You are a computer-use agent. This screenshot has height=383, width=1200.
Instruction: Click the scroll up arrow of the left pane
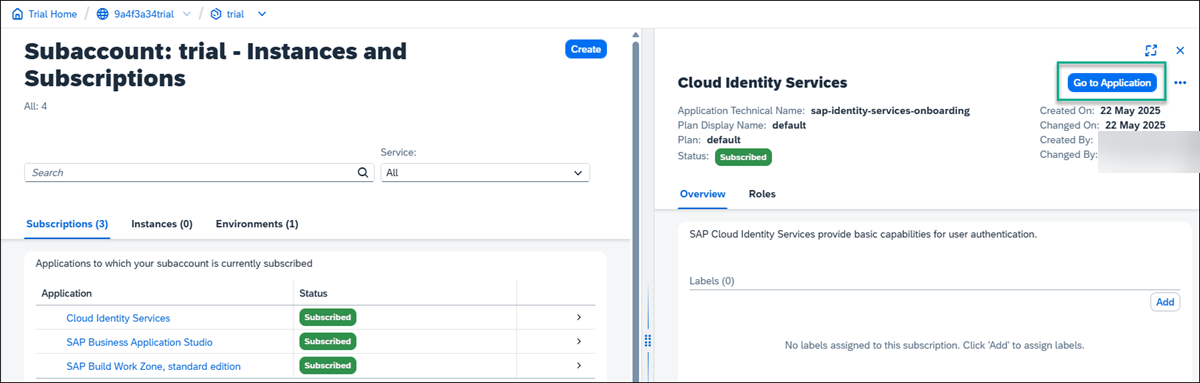pyautogui.click(x=636, y=35)
